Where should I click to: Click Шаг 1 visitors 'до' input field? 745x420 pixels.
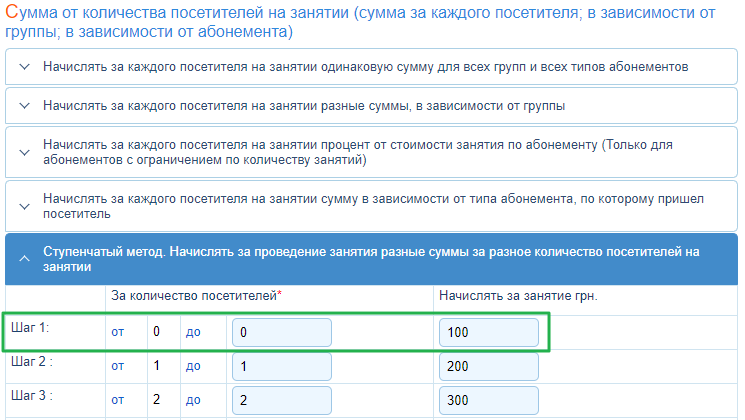point(281,332)
